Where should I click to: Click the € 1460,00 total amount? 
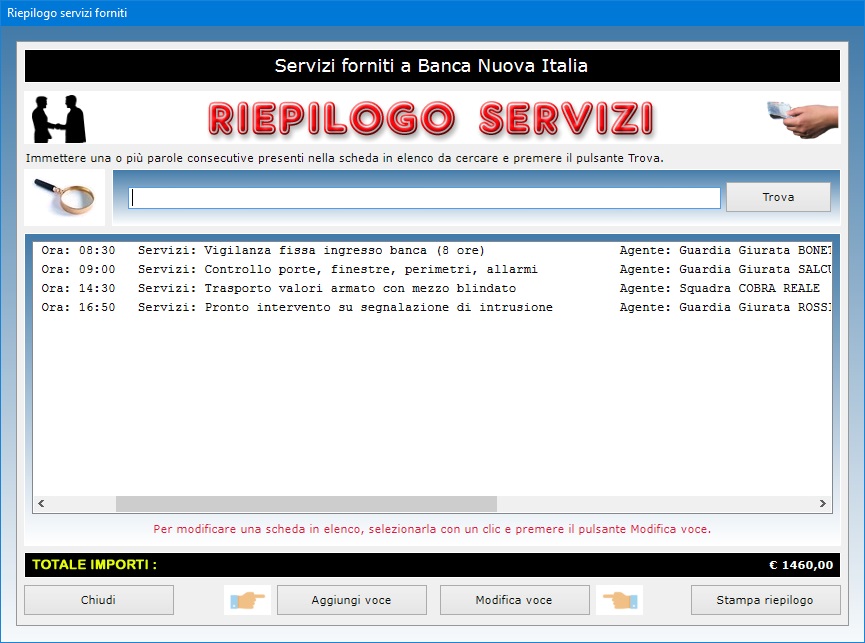(800, 565)
